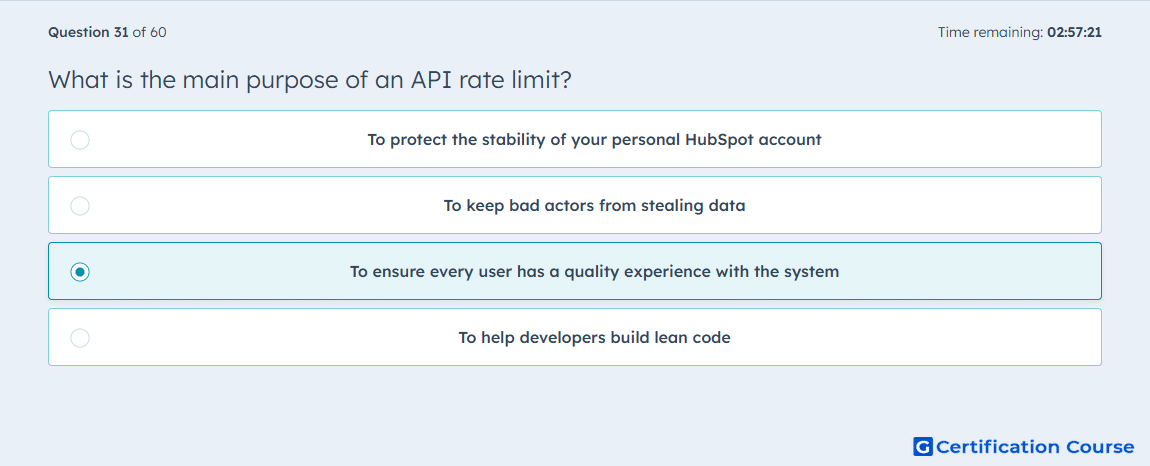Select the radio button for HubSpot account stability
Viewport: 1150px width, 466px height.
pos(80,139)
